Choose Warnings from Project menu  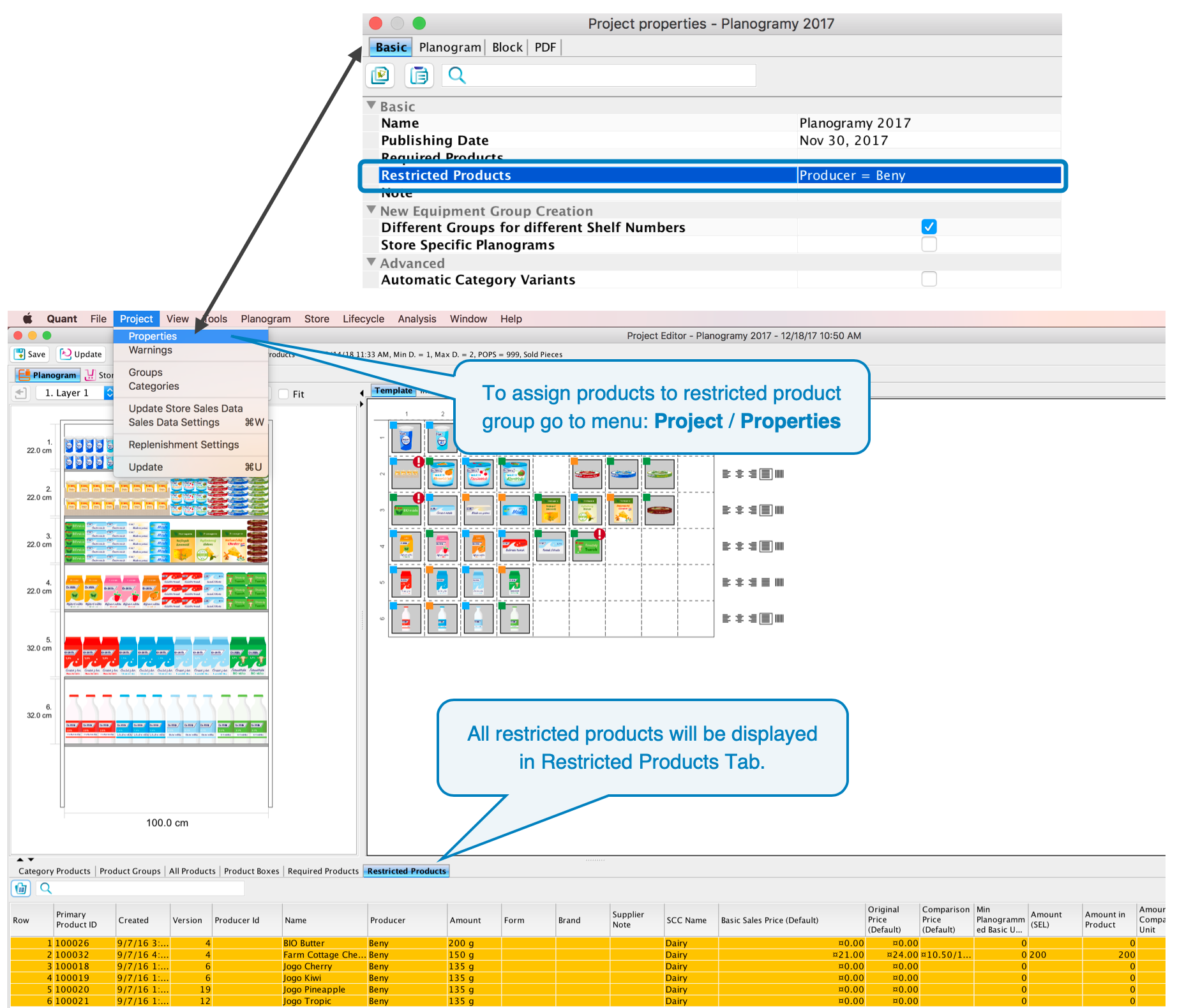coord(191,350)
